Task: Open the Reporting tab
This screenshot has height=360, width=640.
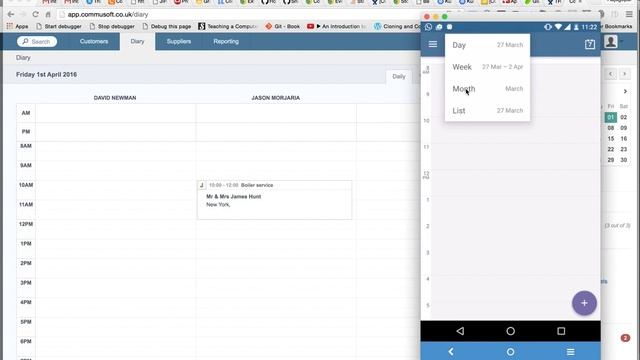Action: [226, 41]
